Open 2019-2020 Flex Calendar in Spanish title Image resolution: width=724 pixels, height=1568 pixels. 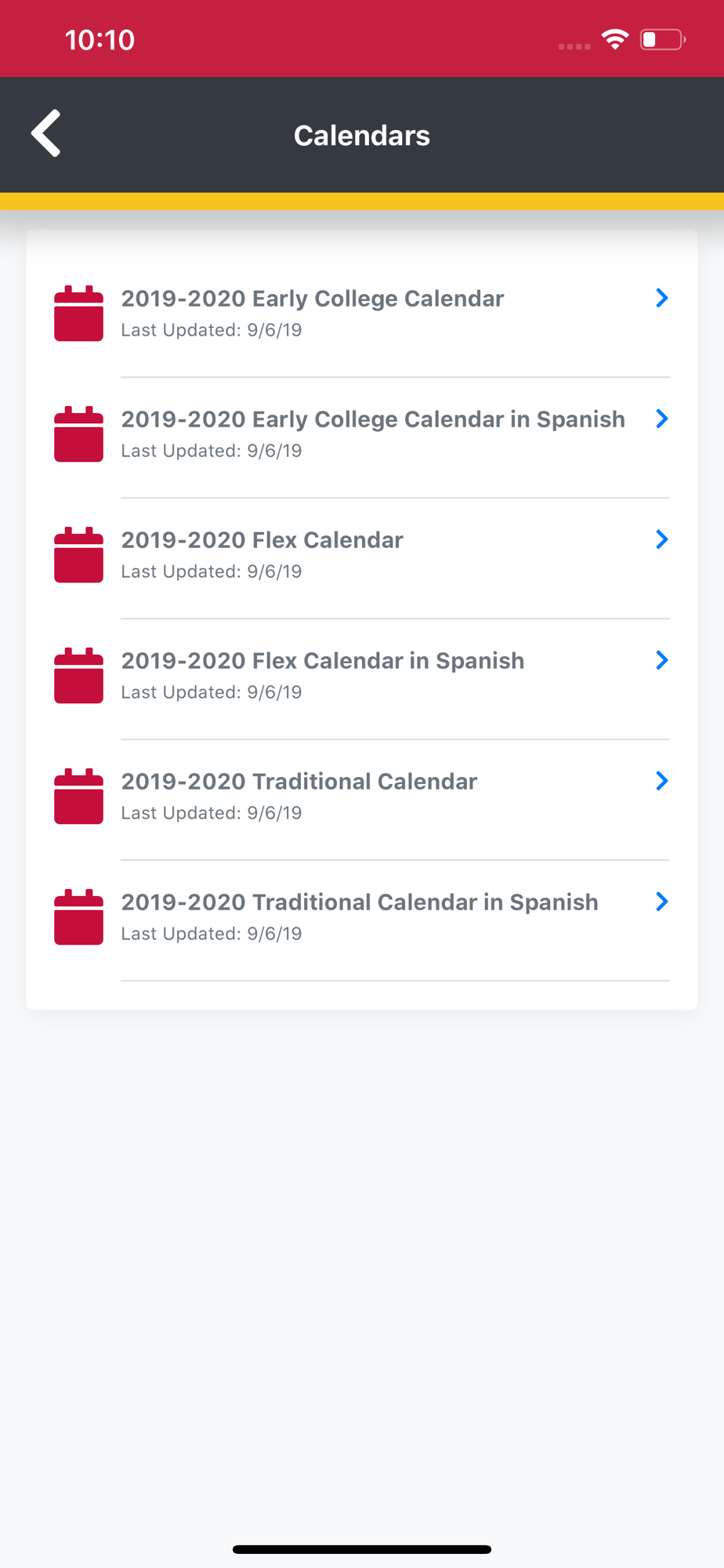tap(323, 661)
